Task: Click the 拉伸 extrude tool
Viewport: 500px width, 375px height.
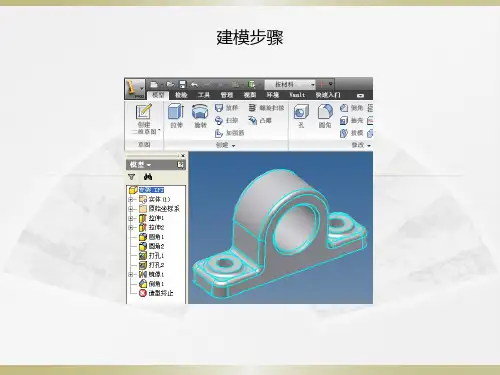Action: pyautogui.click(x=176, y=116)
